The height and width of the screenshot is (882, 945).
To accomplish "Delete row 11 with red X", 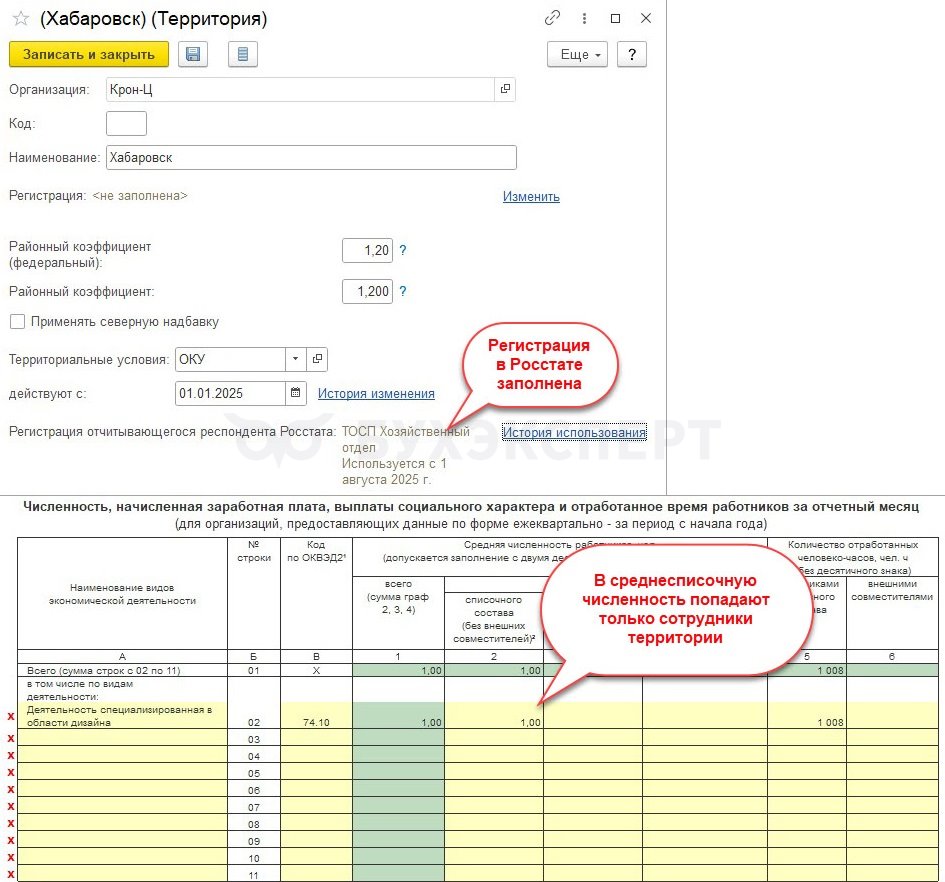I will click(x=10, y=874).
